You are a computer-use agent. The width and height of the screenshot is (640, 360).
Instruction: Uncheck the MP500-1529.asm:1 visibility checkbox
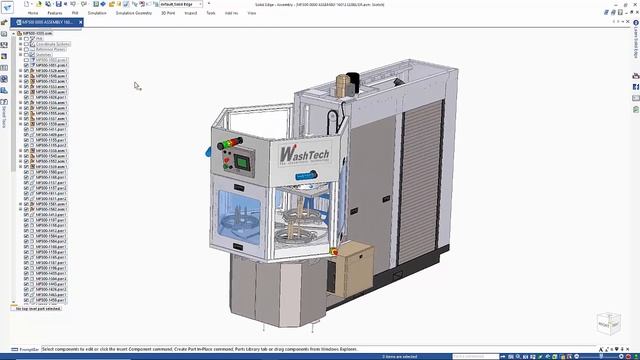26,71
